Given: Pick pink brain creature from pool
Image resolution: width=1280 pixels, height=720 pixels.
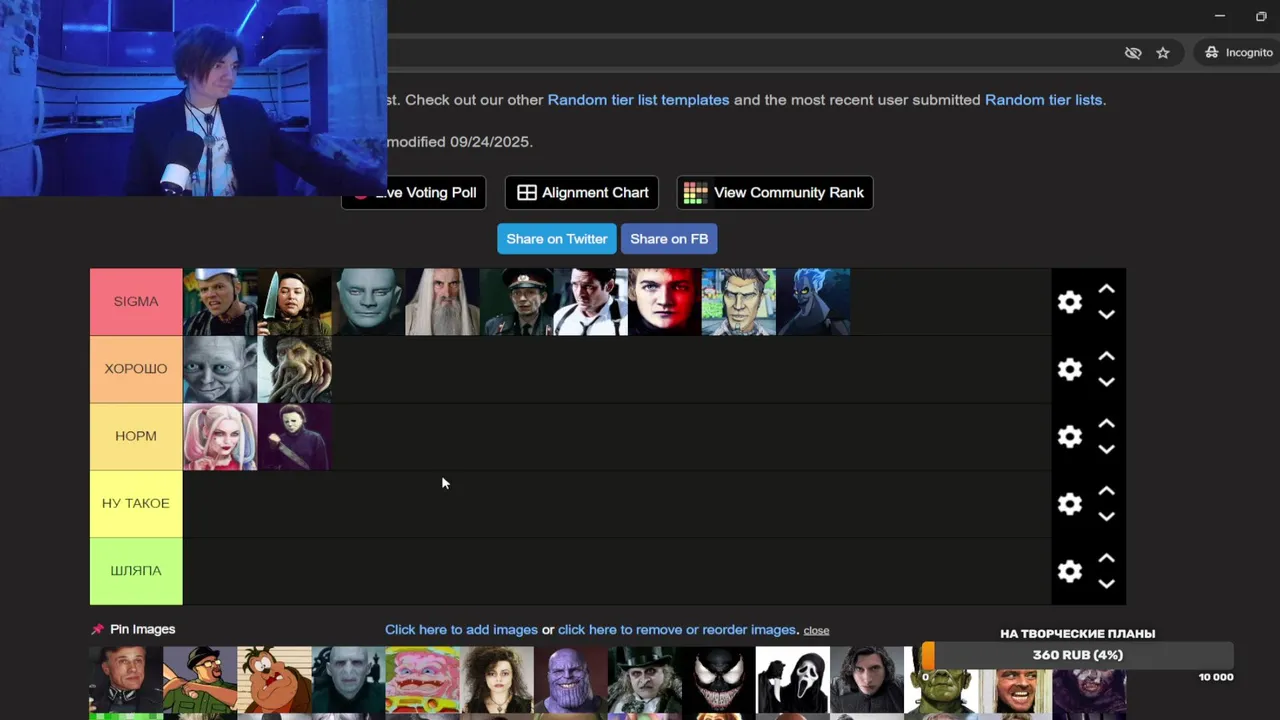Looking at the screenshot, I should coord(422,679).
